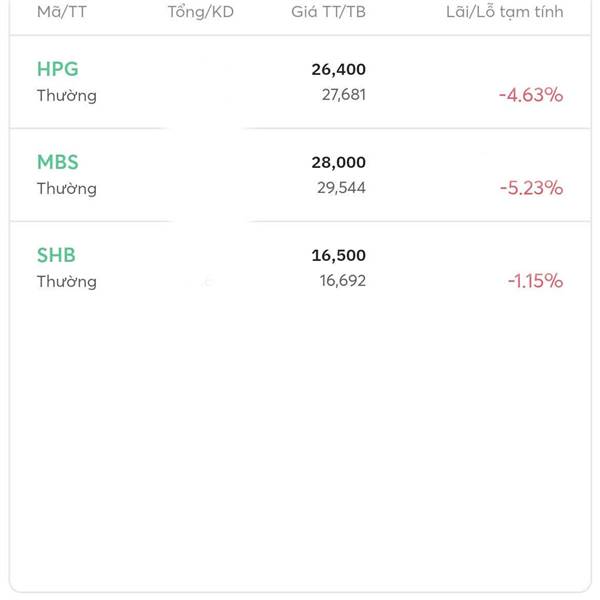Viewport: 600px width, 600px height.
Task: Click the -5.23% loss value for MBS
Action: pyautogui.click(x=530, y=188)
